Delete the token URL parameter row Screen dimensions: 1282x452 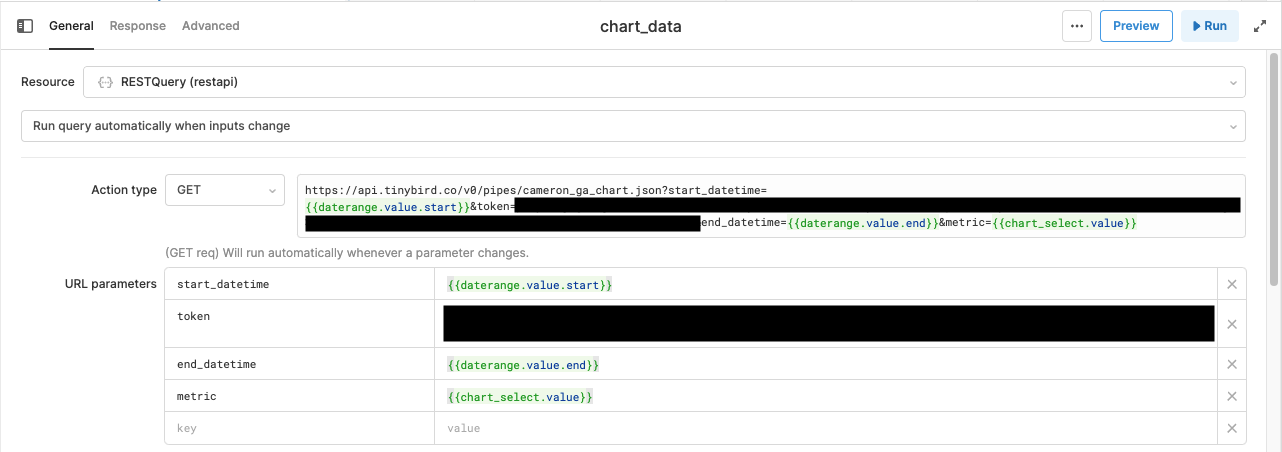[1231, 324]
